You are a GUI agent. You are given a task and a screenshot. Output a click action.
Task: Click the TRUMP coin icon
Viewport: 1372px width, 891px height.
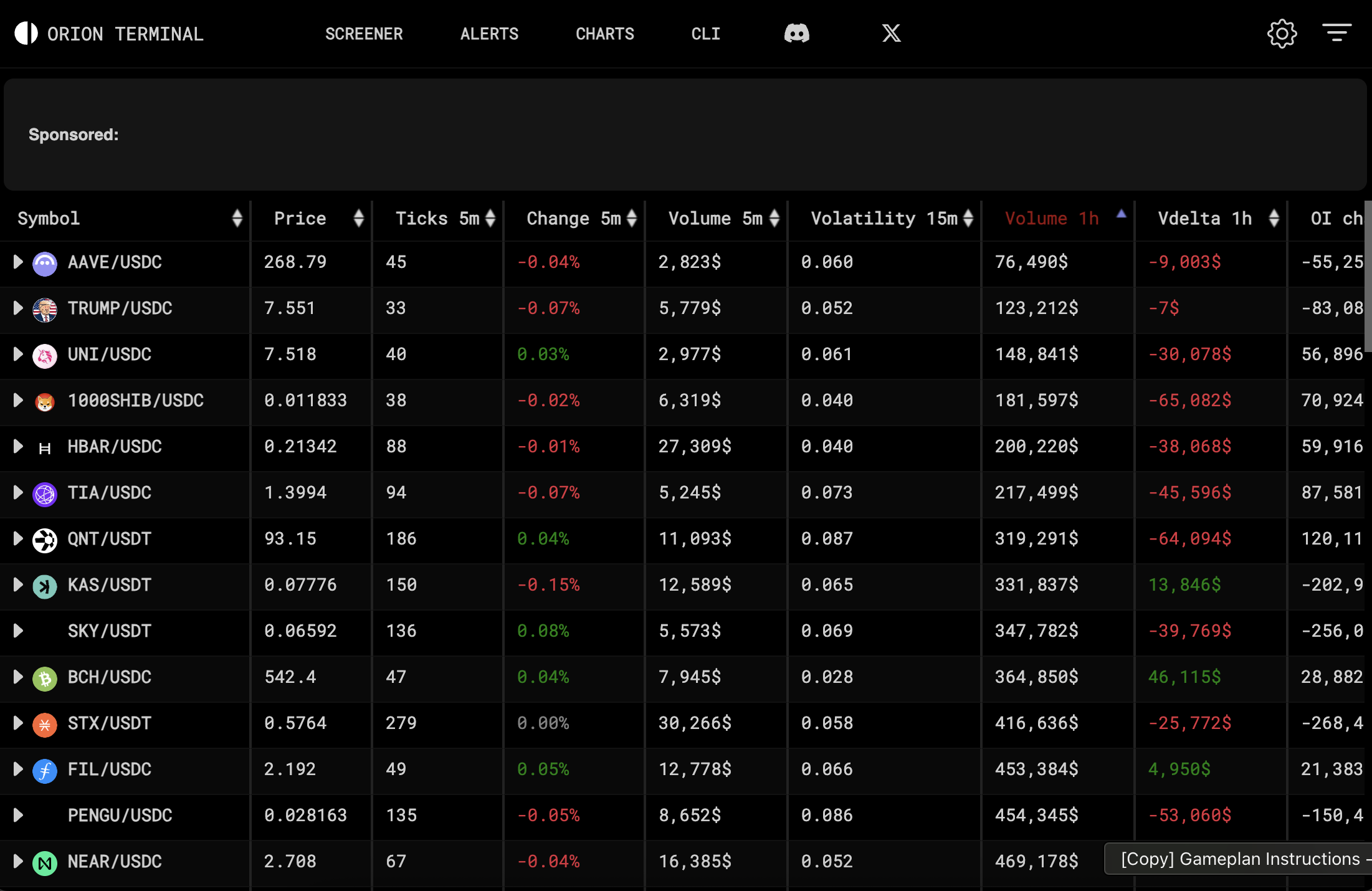click(45, 309)
